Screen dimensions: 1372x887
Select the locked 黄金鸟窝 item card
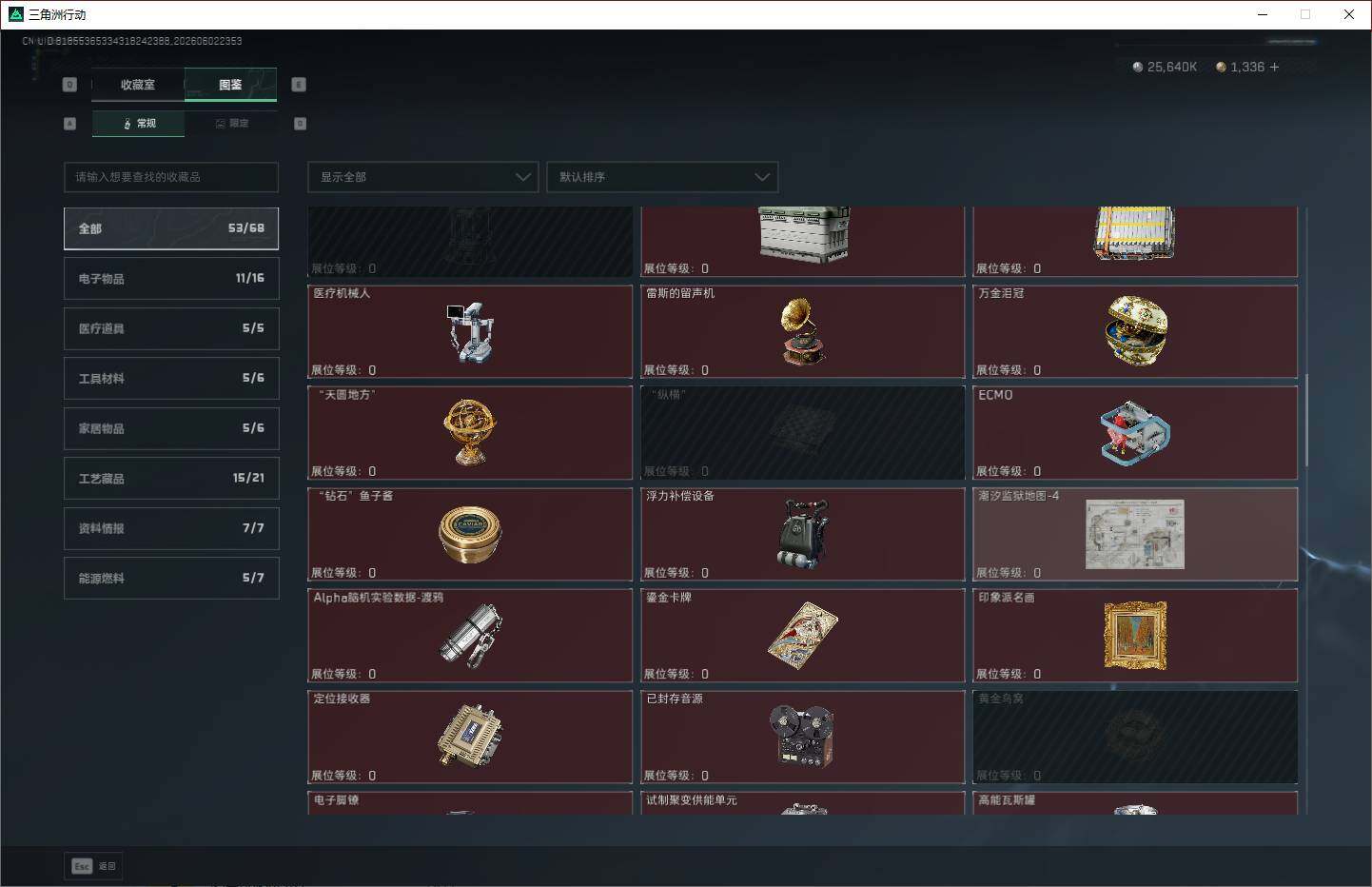click(1136, 737)
